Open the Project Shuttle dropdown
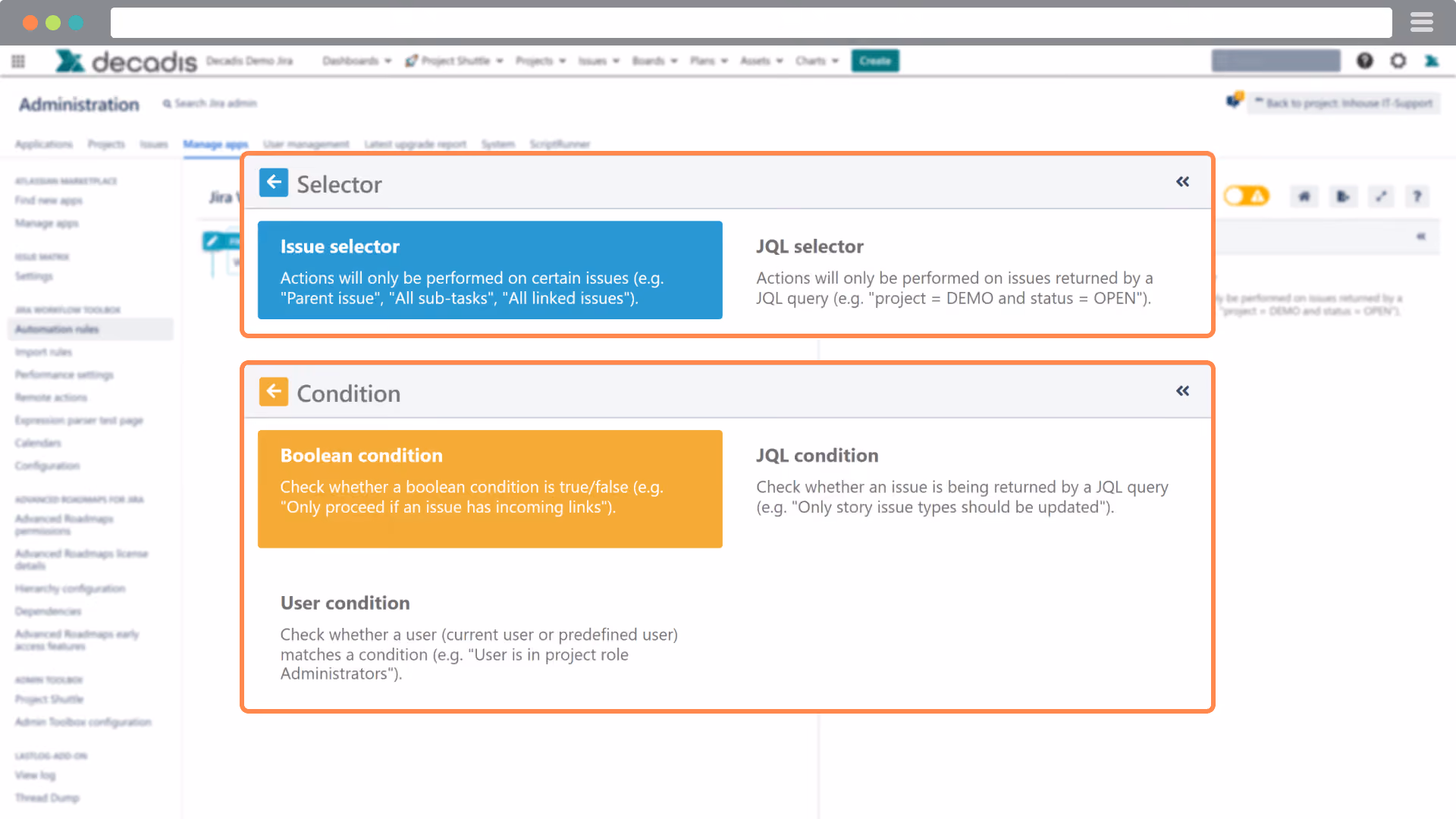Image resolution: width=1456 pixels, height=819 pixels. (x=454, y=61)
